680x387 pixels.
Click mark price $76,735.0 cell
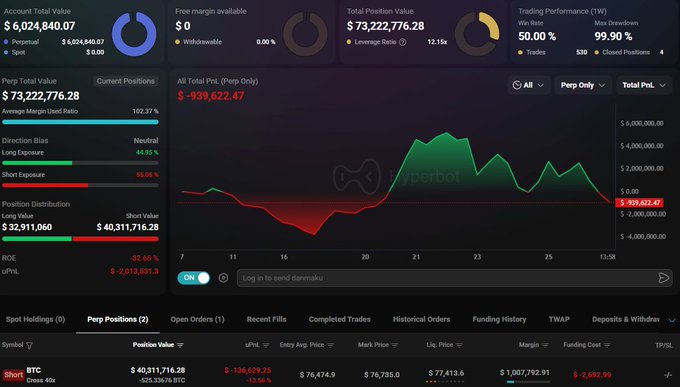382,374
